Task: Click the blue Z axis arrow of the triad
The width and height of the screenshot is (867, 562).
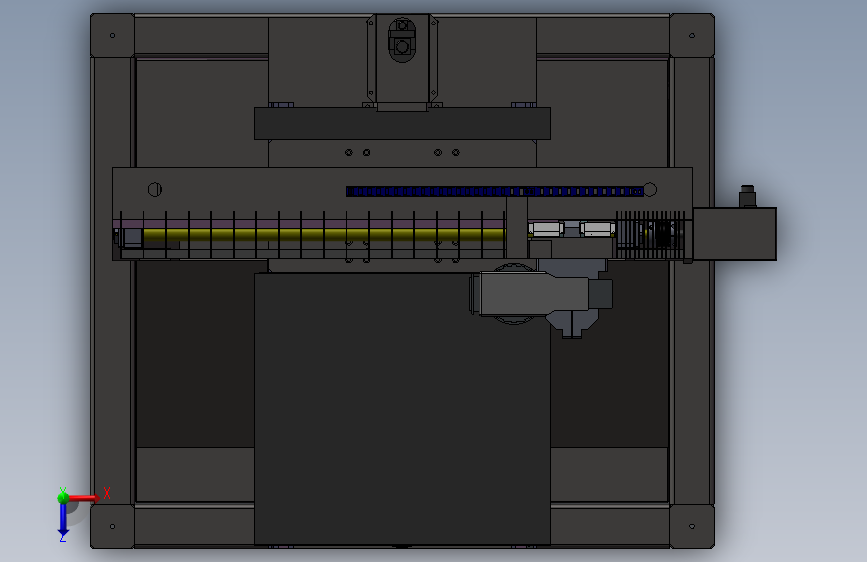Action: tap(63, 521)
